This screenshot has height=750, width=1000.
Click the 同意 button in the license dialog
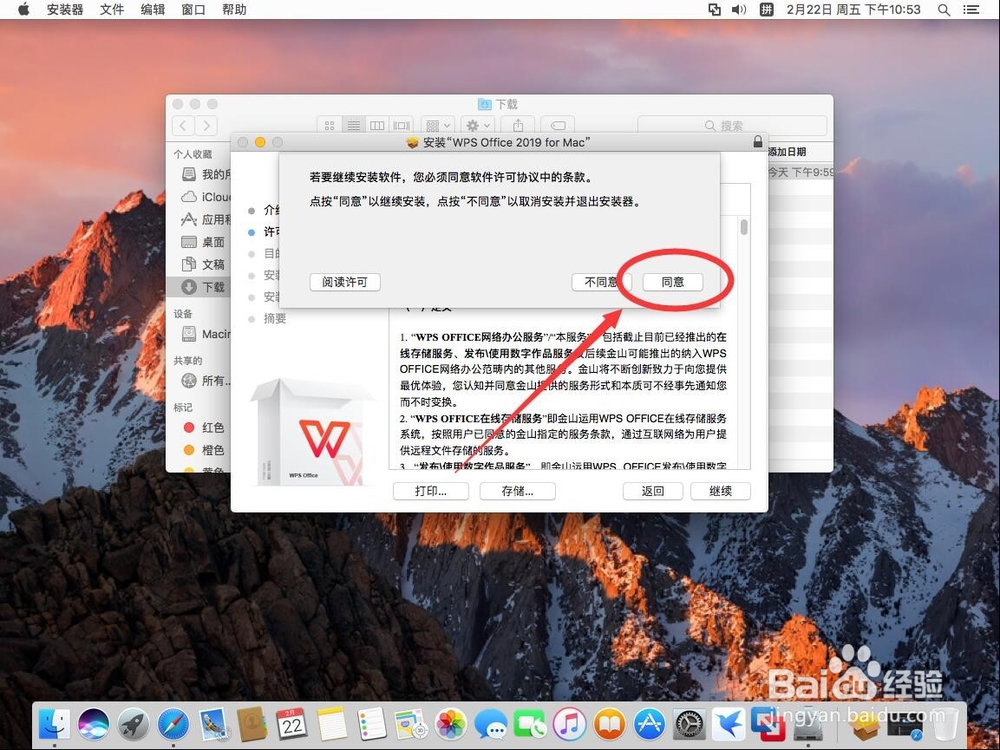(x=673, y=282)
